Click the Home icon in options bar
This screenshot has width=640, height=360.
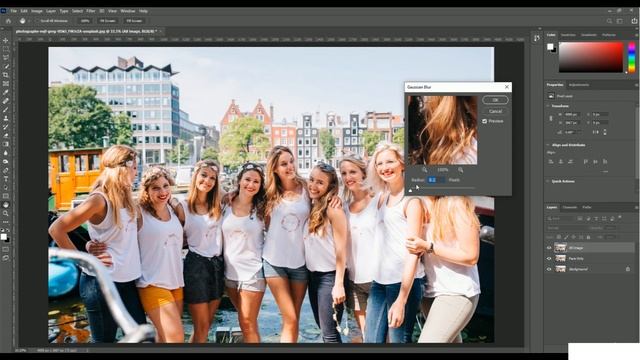click(8, 21)
